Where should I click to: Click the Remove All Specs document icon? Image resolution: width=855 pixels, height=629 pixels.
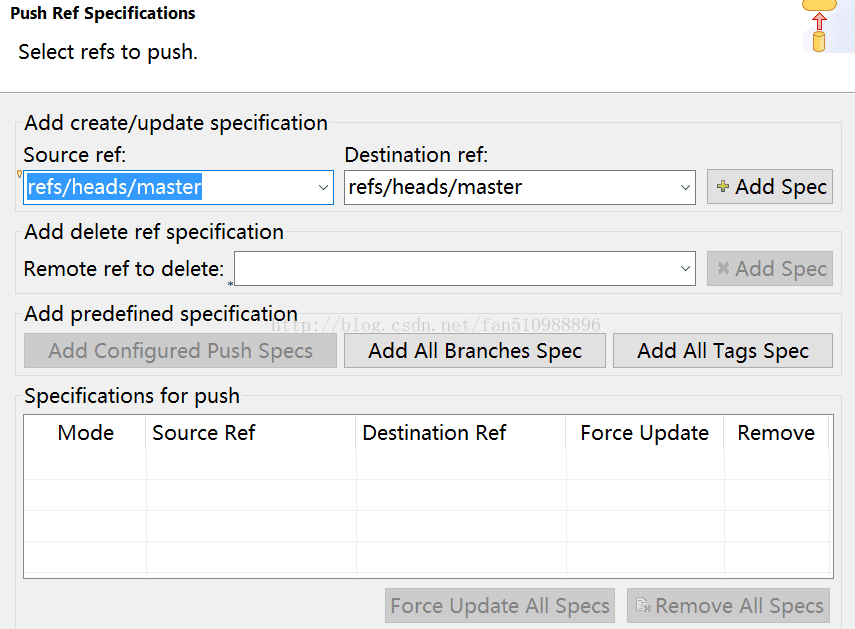click(643, 605)
